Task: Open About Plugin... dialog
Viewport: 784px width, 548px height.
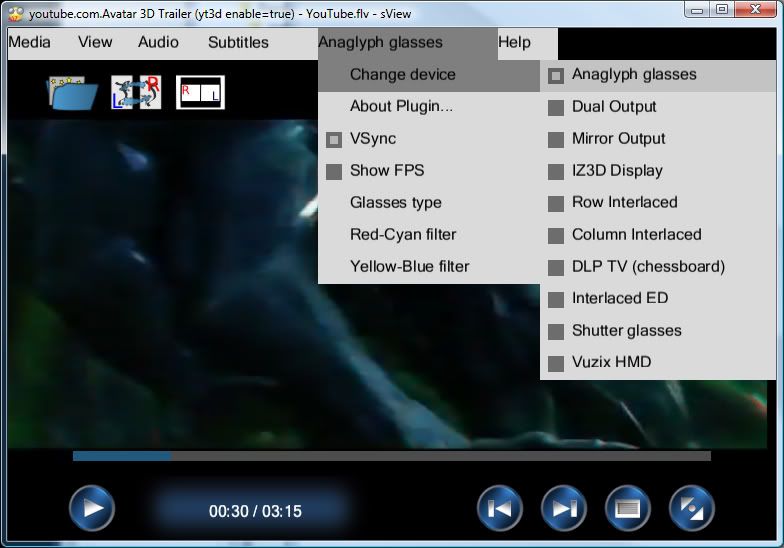Action: pos(429,107)
